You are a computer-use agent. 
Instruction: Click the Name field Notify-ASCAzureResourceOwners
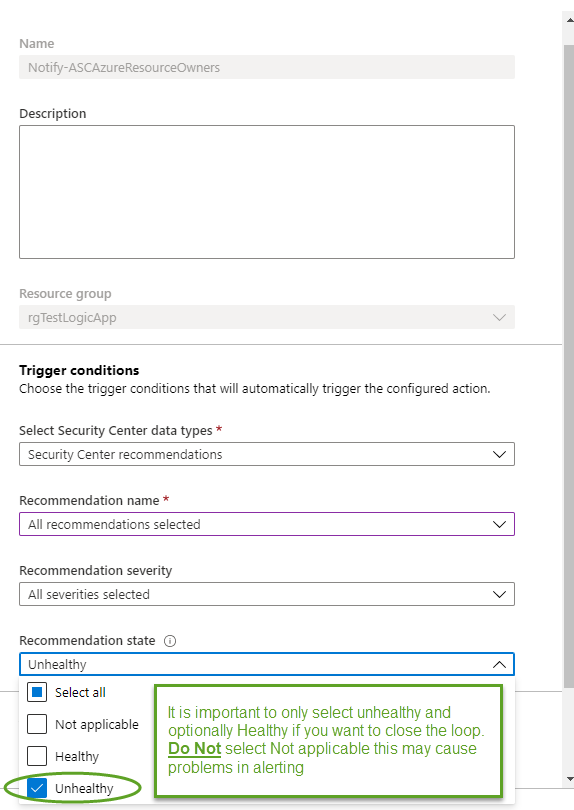click(x=267, y=67)
